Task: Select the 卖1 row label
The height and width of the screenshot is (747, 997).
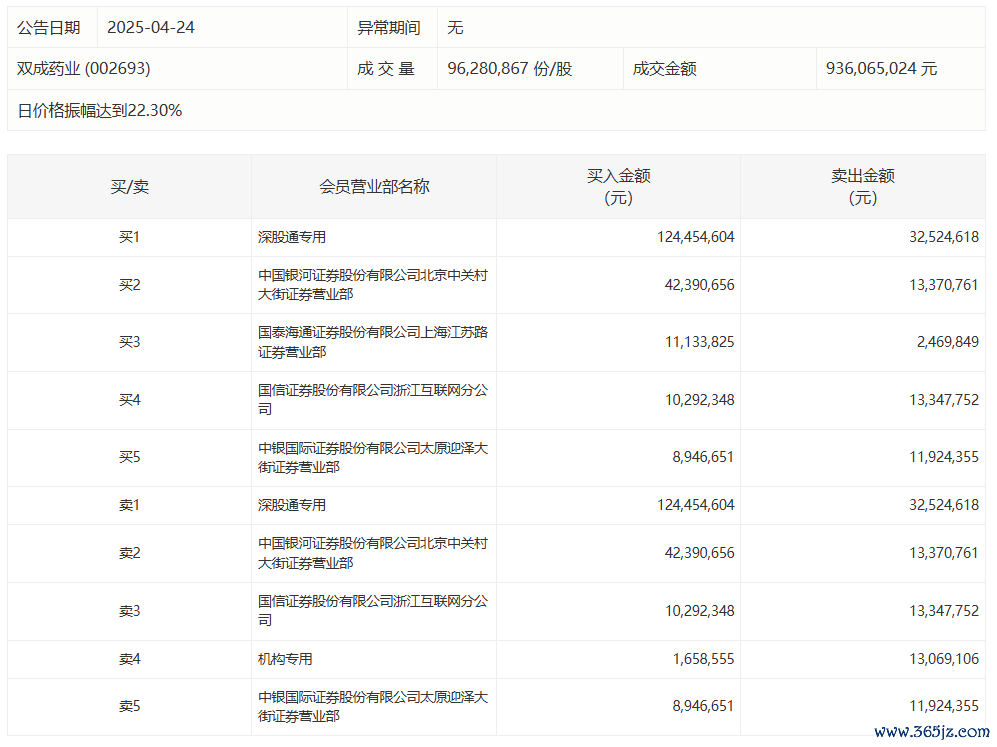Action: coord(130,505)
